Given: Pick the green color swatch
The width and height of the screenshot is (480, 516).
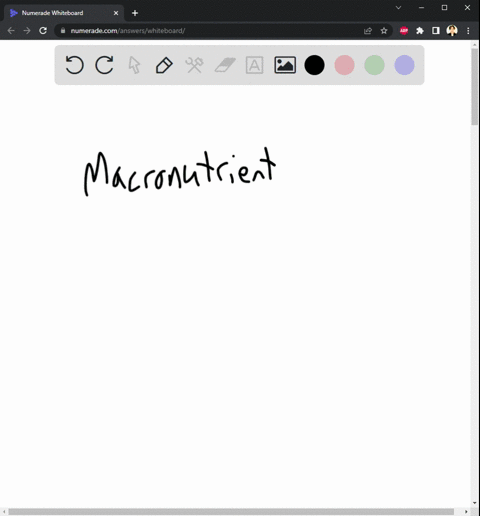Looking at the screenshot, I should (x=374, y=65).
